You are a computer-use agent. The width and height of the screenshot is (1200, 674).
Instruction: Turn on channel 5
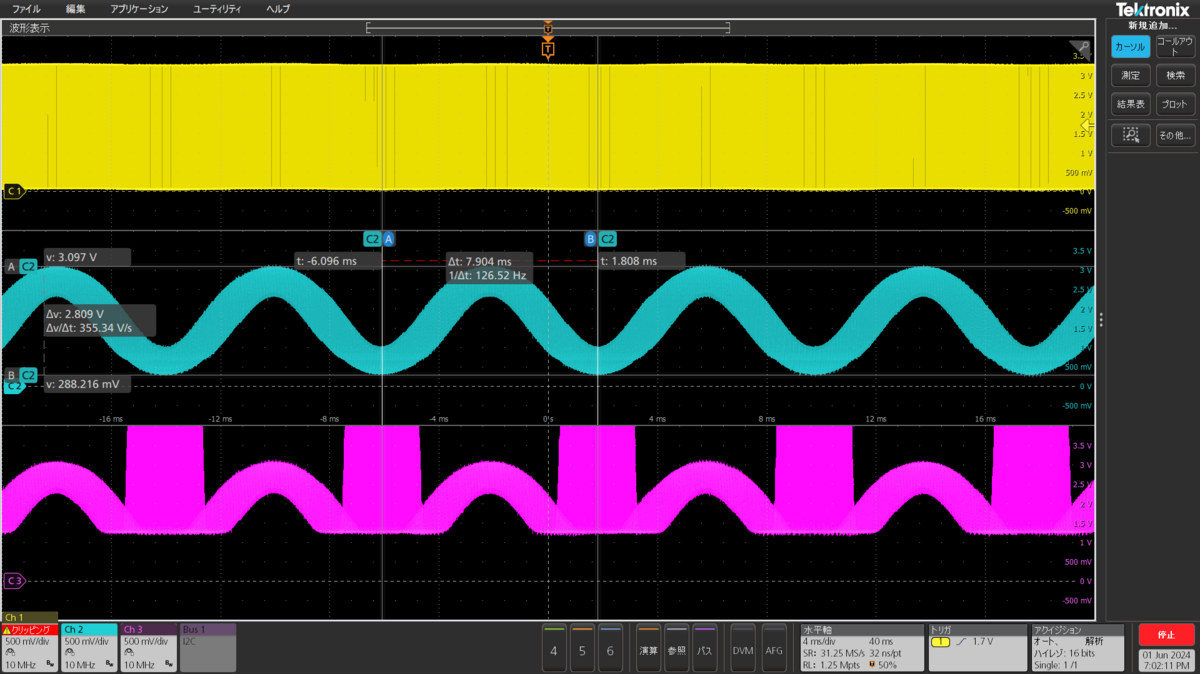pos(582,648)
